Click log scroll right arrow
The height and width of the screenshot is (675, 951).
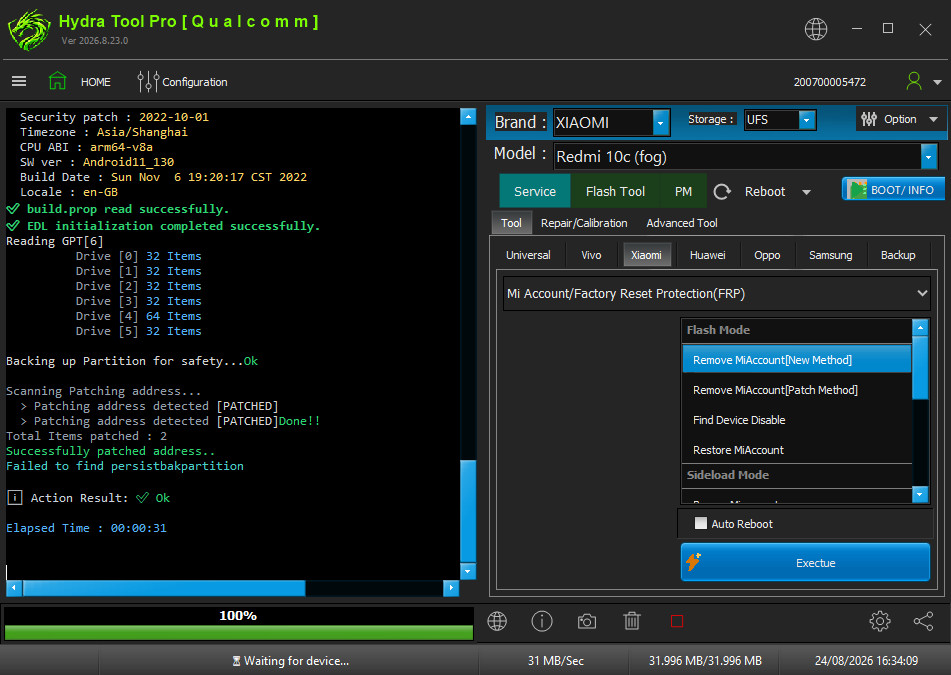coord(451,588)
